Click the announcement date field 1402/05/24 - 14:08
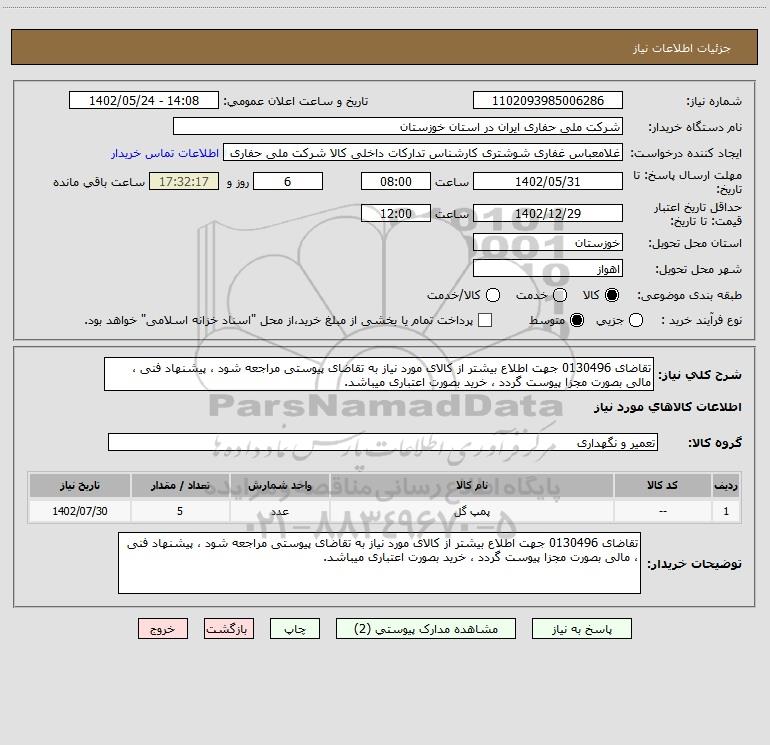 click(144, 101)
